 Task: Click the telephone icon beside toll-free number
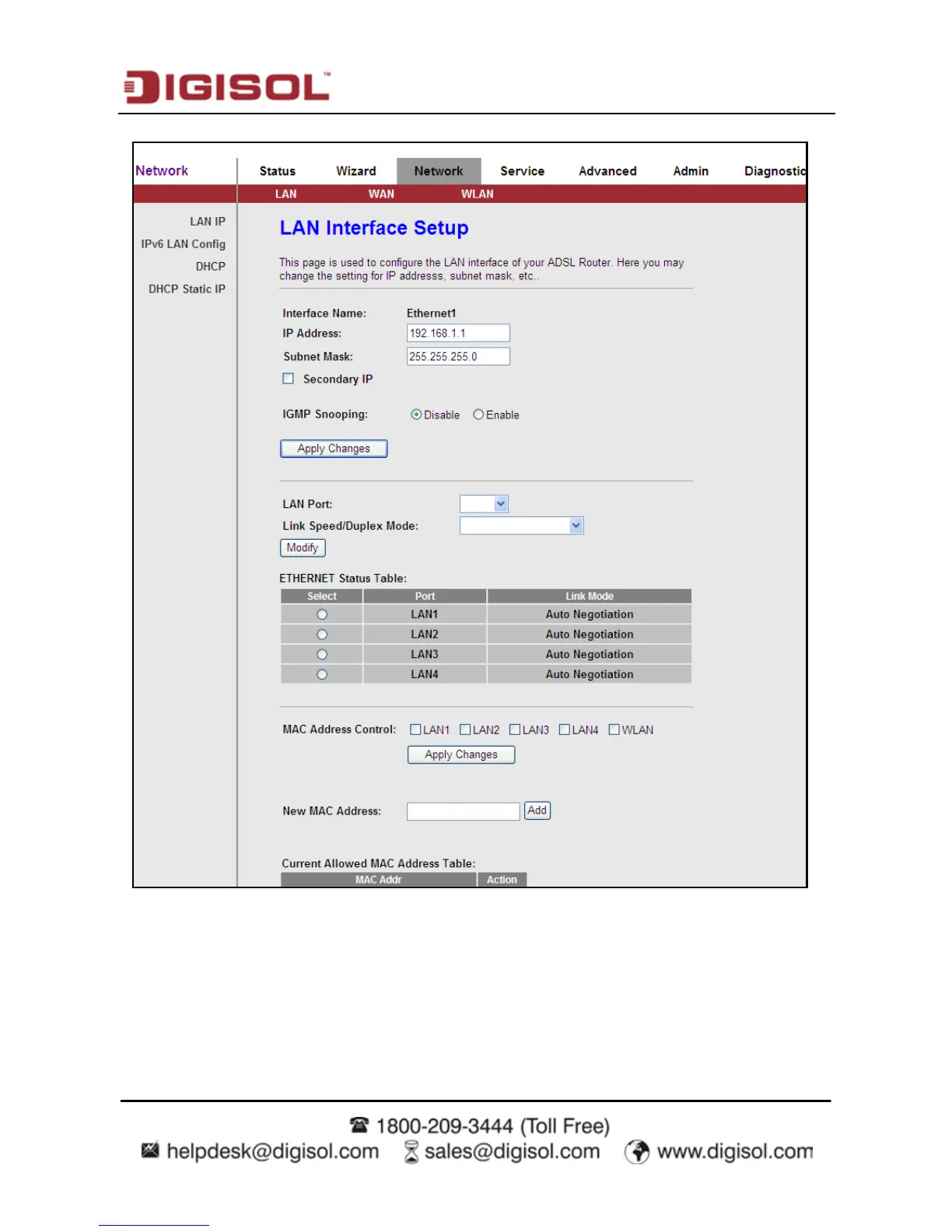[x=359, y=1125]
